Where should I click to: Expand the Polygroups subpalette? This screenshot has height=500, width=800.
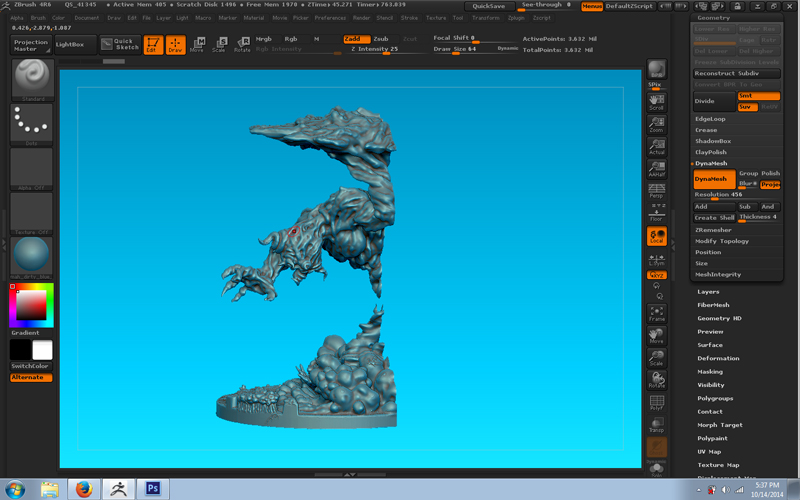tap(715, 398)
